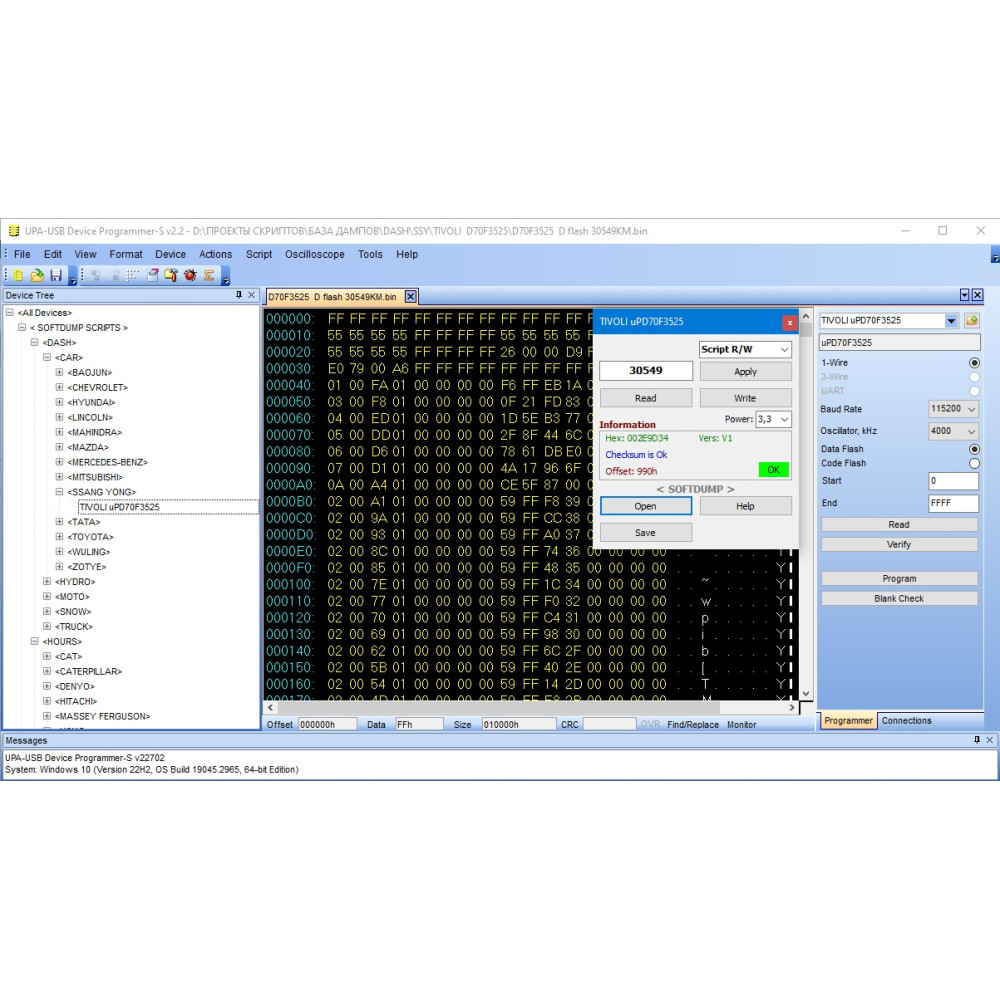Click the window with pink eraser toolbar icon

(x=152, y=276)
